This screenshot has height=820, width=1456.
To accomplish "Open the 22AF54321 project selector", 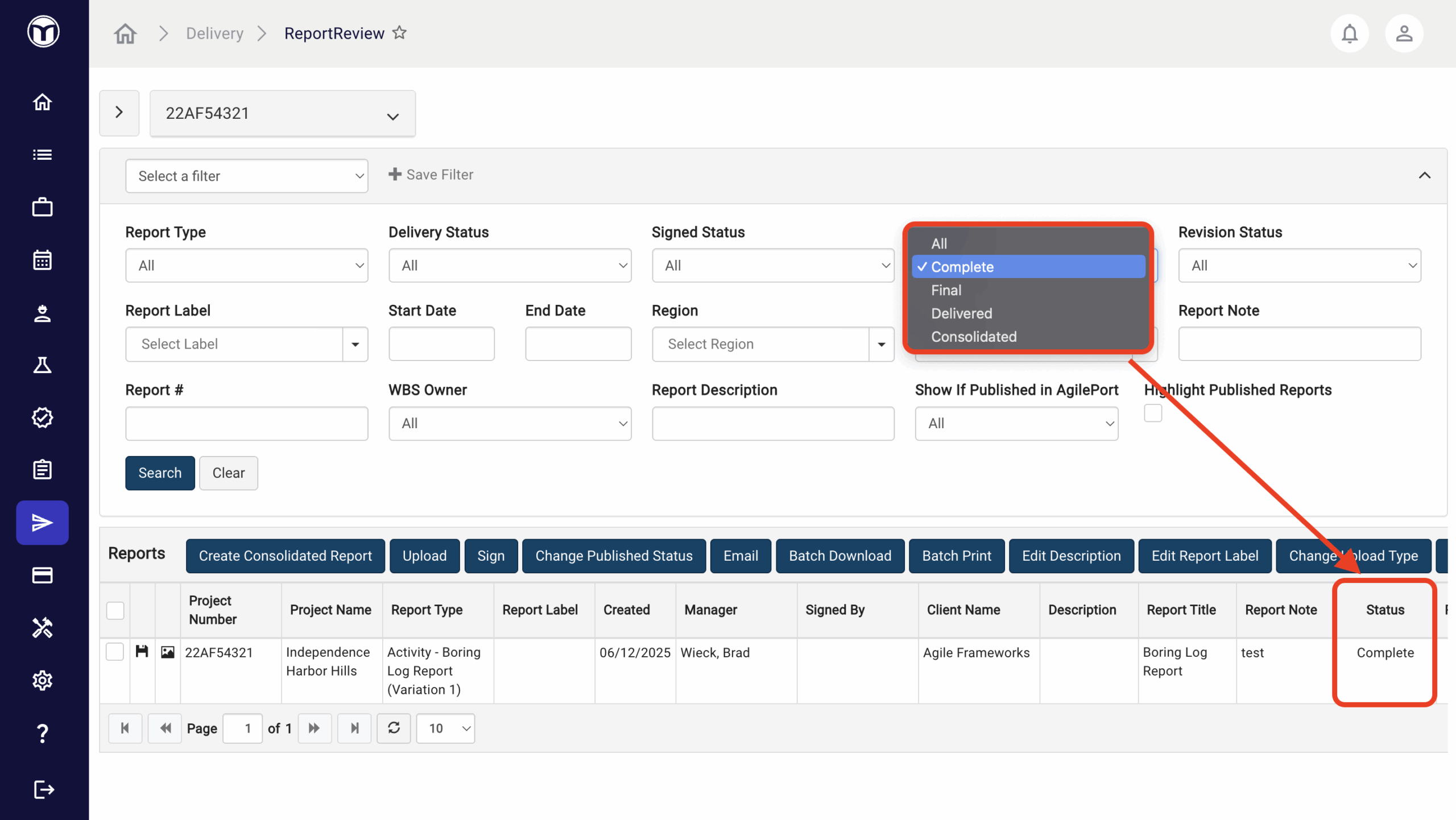I will coord(282,114).
